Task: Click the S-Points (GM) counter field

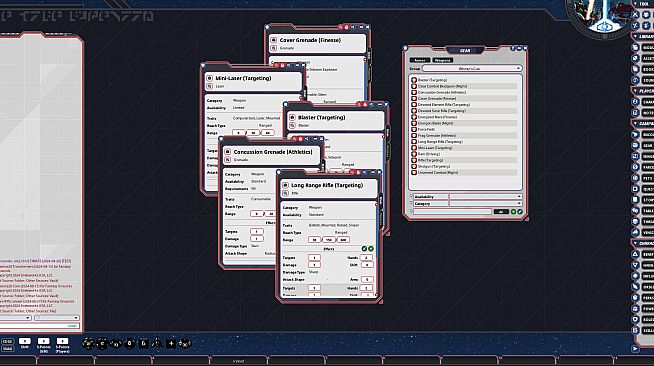Action: [x=44, y=341]
